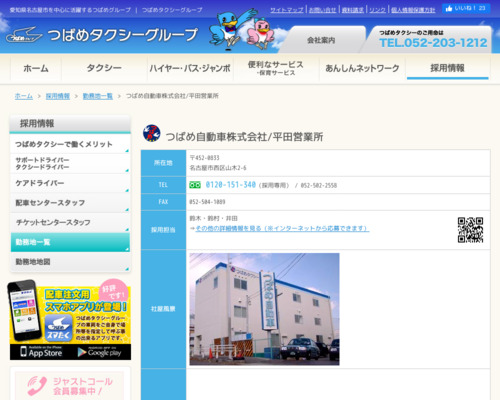Click the Google play badge
The image size is (500, 400).
99,352
